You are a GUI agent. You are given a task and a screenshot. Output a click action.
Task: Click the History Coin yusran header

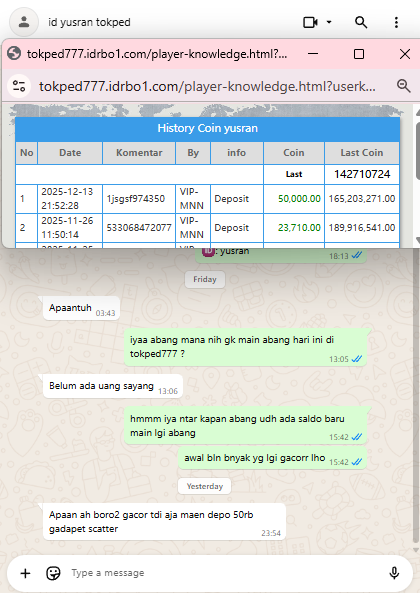(x=208, y=128)
